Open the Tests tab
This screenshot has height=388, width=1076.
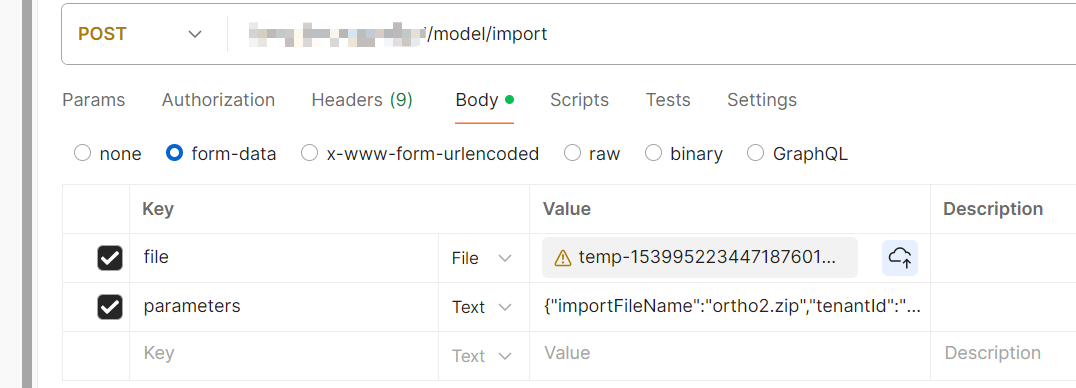tap(668, 100)
